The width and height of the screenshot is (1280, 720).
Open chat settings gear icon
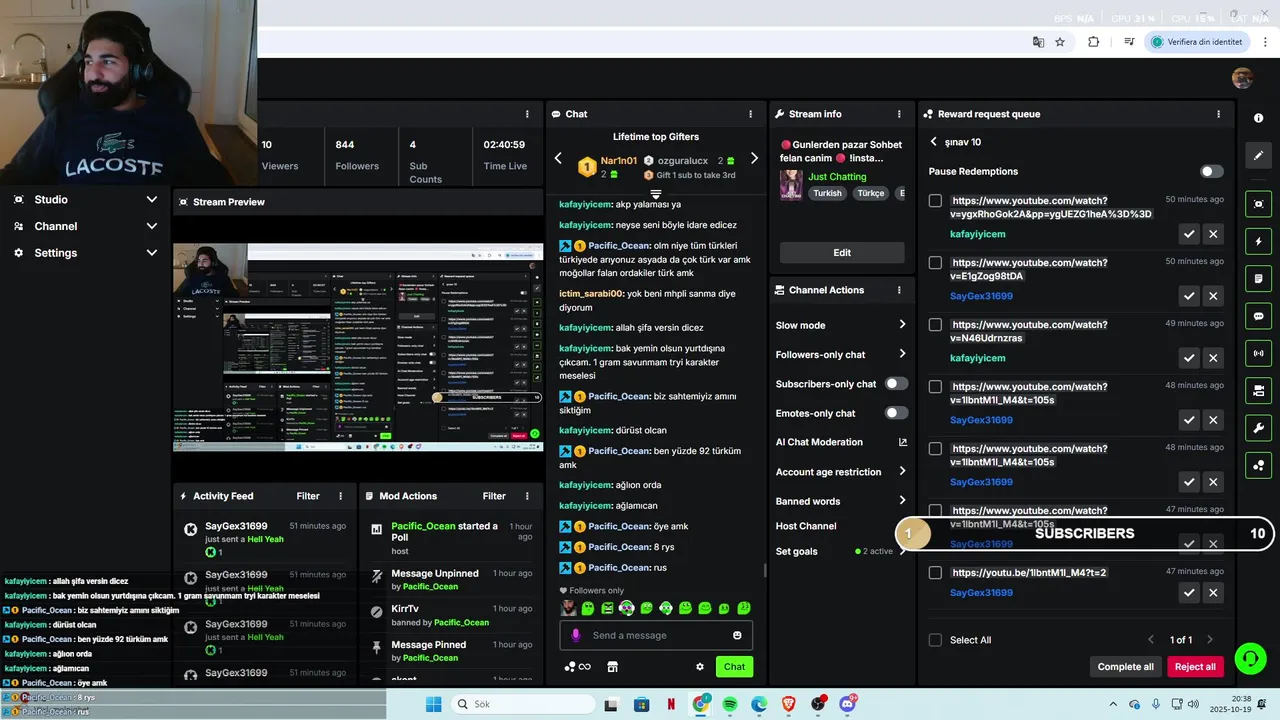coord(700,667)
